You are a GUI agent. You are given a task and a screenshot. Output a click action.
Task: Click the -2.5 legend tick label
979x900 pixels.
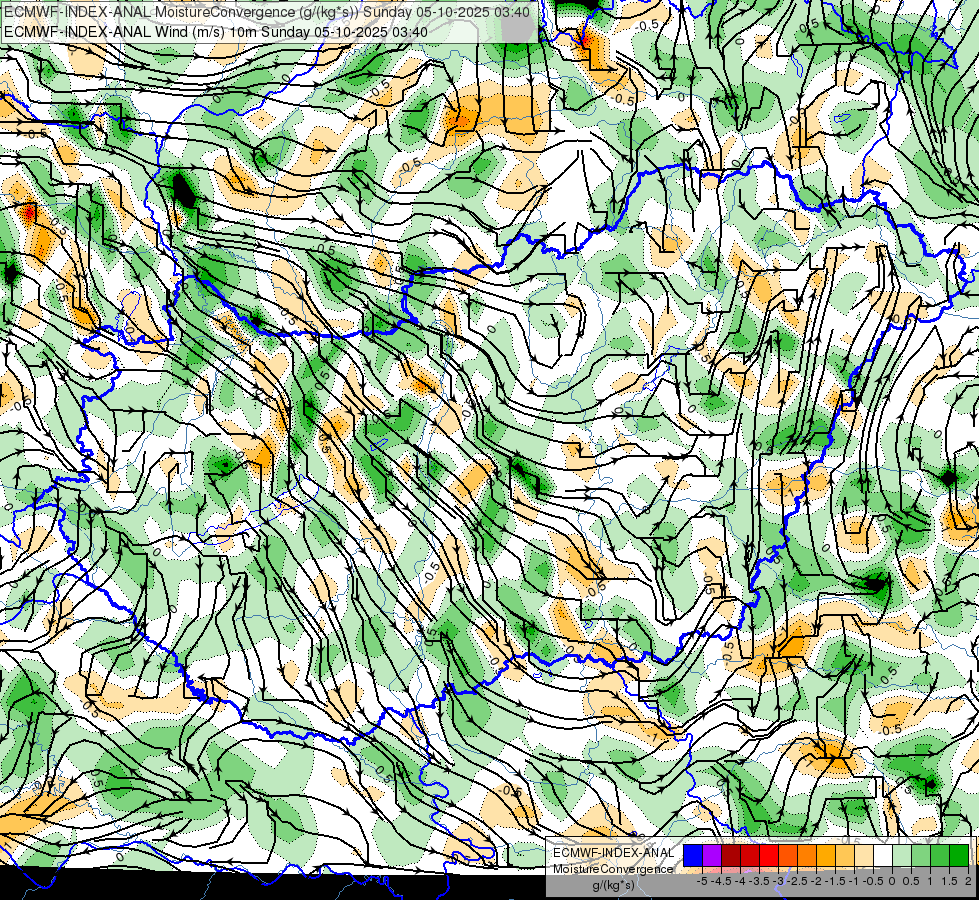point(797,881)
